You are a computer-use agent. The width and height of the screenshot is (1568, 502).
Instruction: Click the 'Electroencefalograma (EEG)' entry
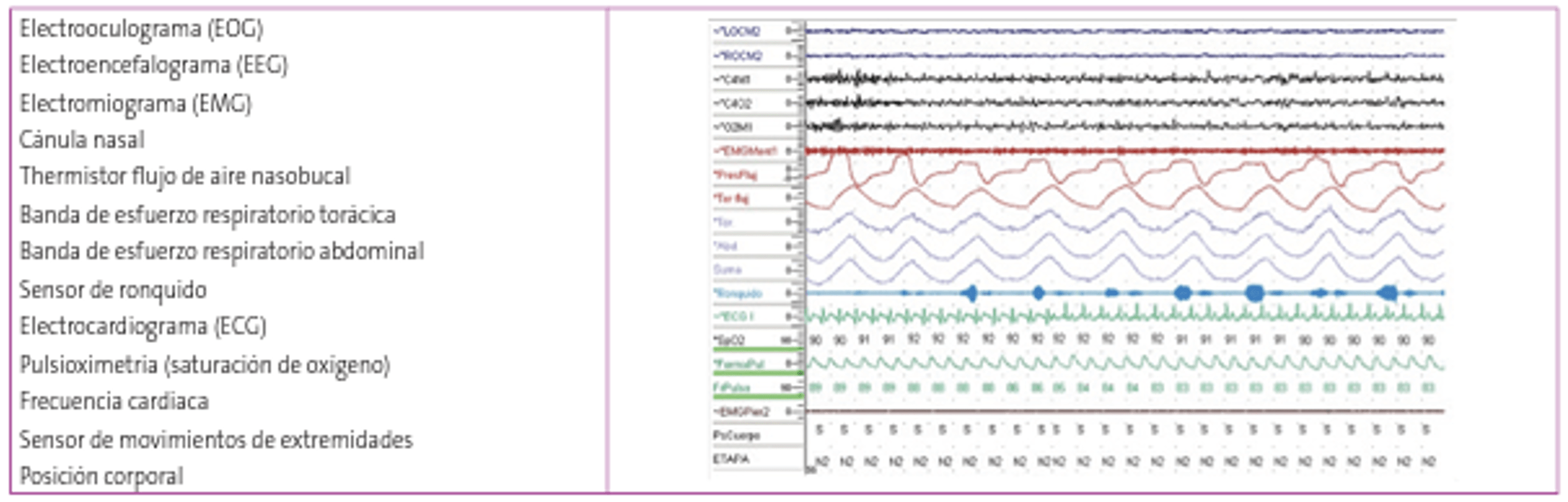[153, 65]
